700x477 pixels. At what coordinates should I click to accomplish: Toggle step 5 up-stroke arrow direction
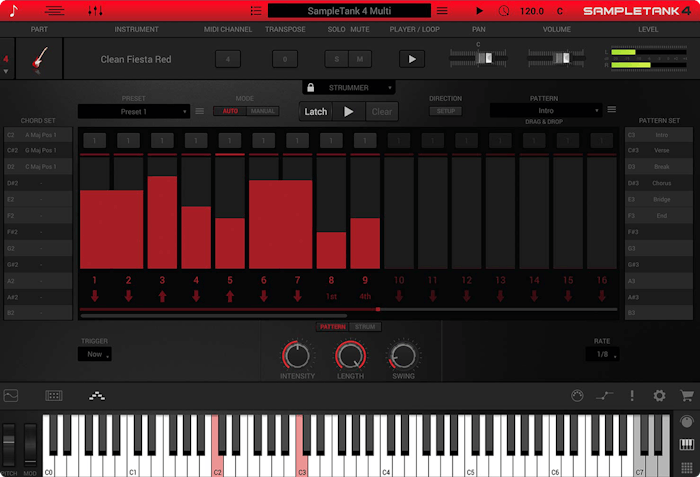click(x=230, y=296)
